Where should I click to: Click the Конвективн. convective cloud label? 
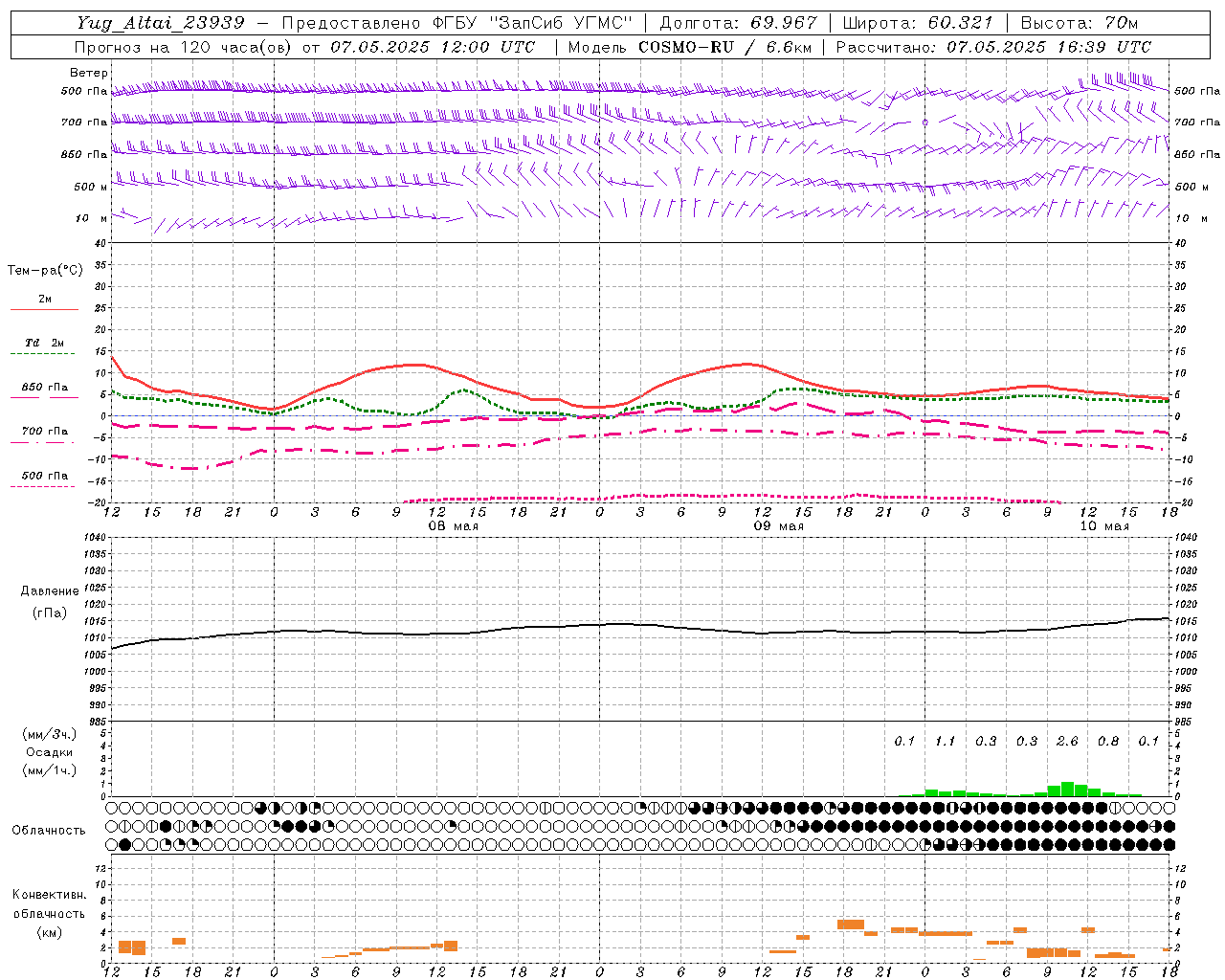(x=50, y=895)
